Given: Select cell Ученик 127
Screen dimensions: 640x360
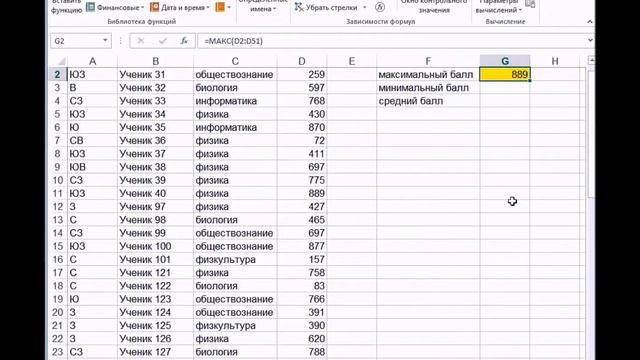Looking at the screenshot, I should (x=156, y=352).
